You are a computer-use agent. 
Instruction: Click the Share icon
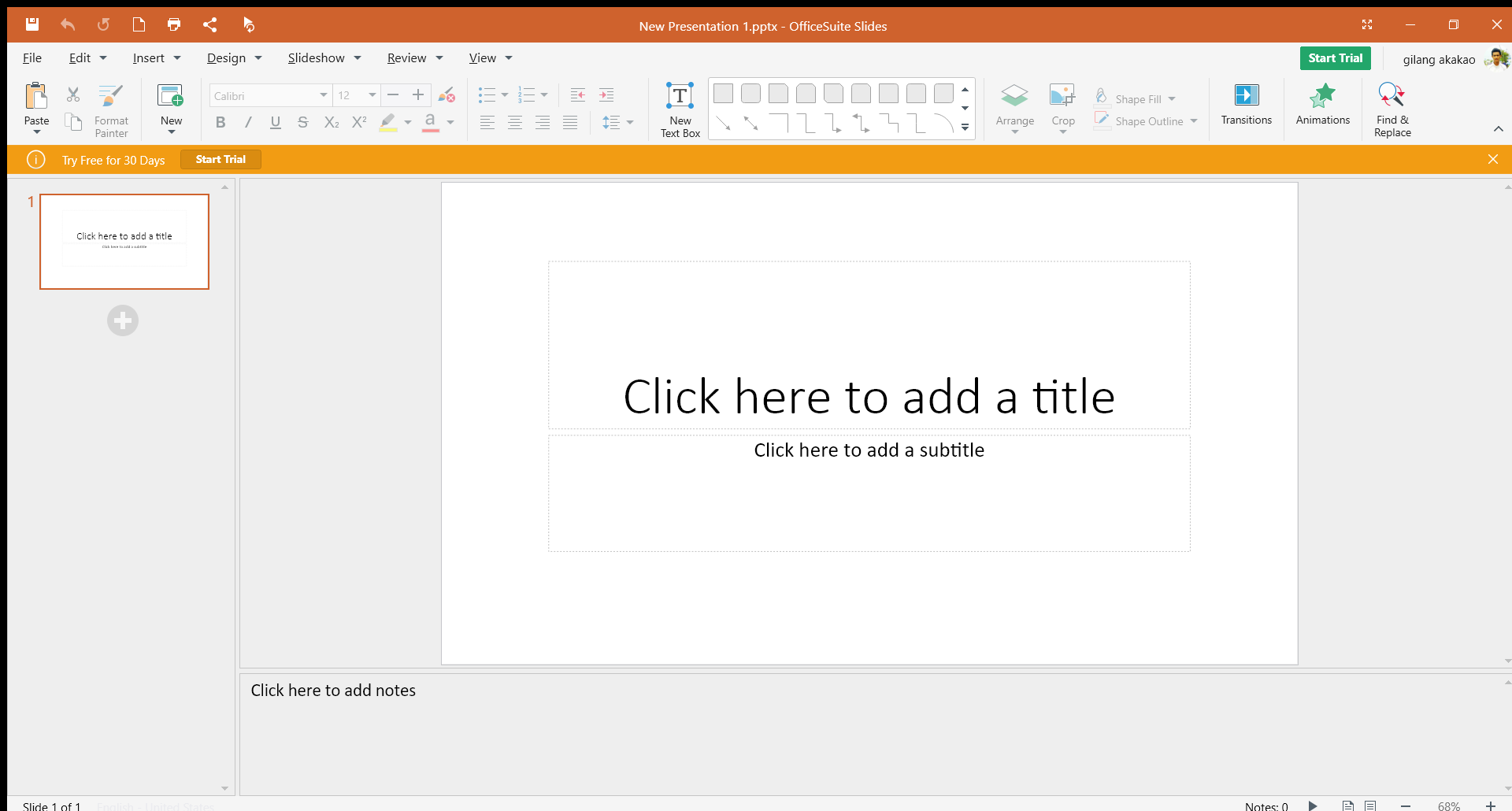coord(209,24)
